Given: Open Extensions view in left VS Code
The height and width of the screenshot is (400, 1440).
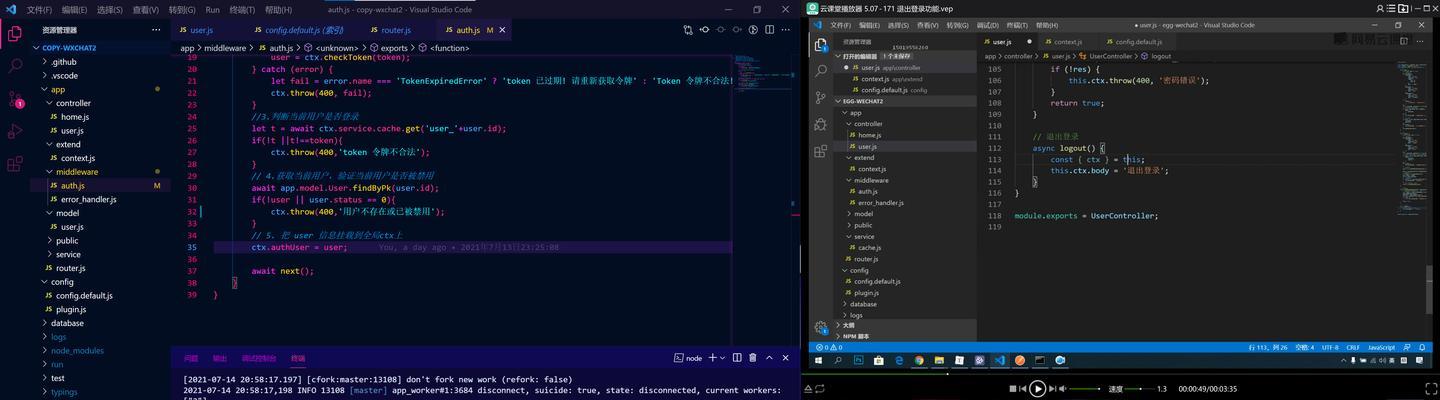Looking at the screenshot, I should click(x=14, y=164).
